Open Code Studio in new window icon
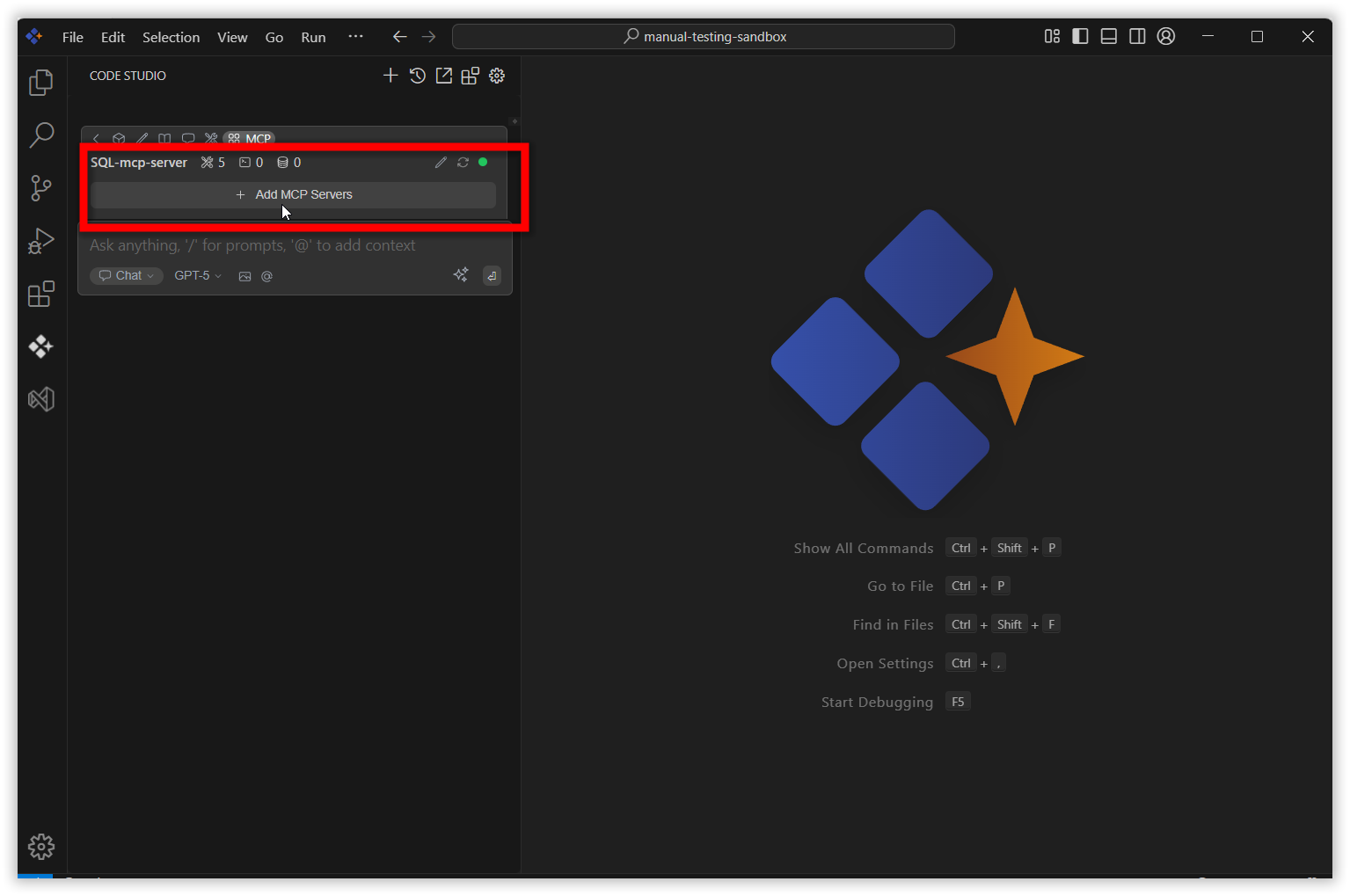This screenshot has height=896, width=1350. coord(444,76)
